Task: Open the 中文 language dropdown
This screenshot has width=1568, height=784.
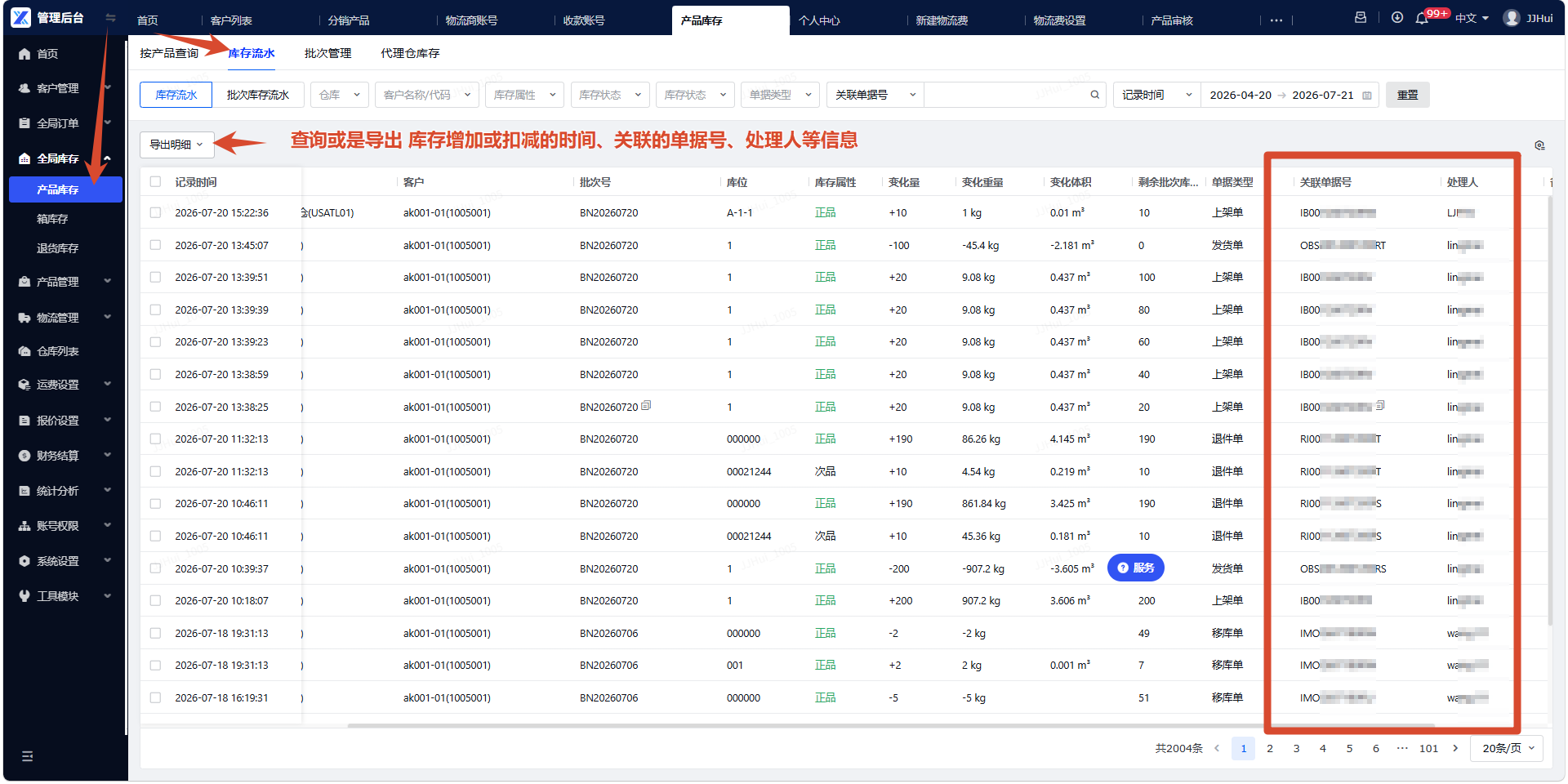Action: (1472, 18)
